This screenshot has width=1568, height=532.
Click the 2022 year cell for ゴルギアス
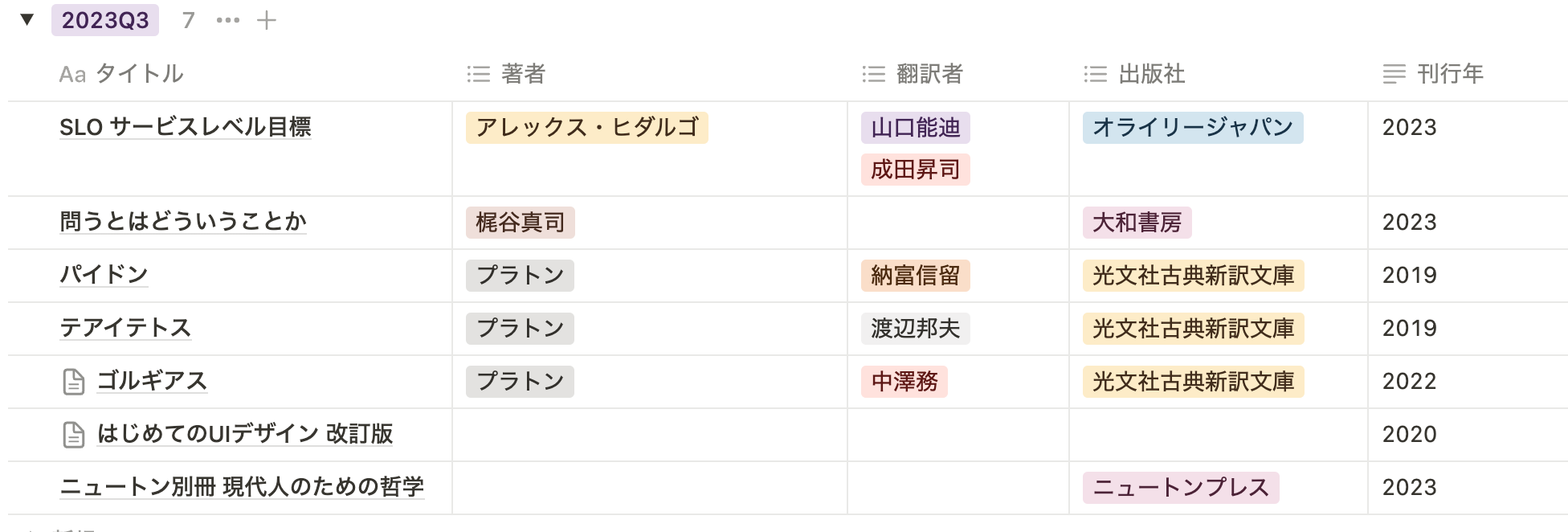pos(1409,382)
